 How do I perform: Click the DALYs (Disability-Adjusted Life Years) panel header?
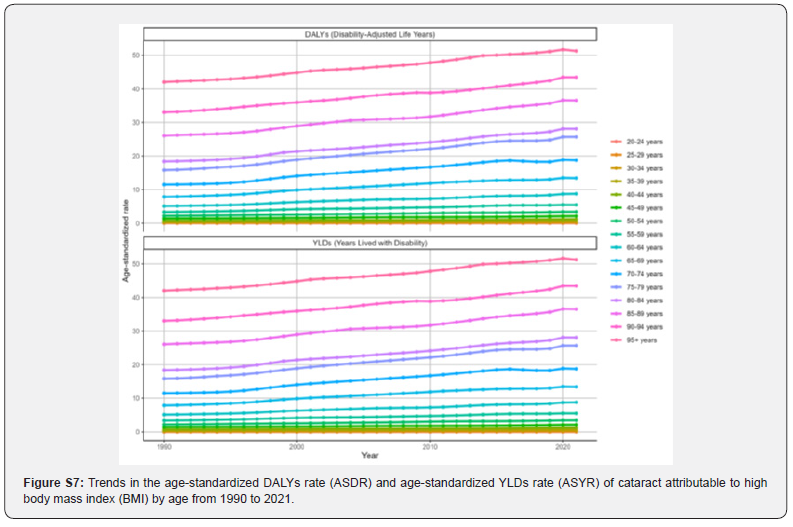coord(371,34)
